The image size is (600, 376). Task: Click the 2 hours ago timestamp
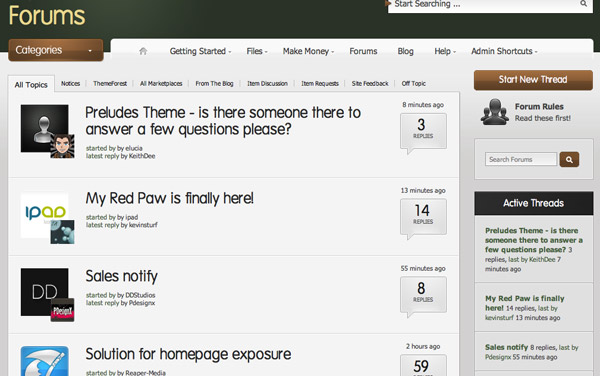point(423,347)
